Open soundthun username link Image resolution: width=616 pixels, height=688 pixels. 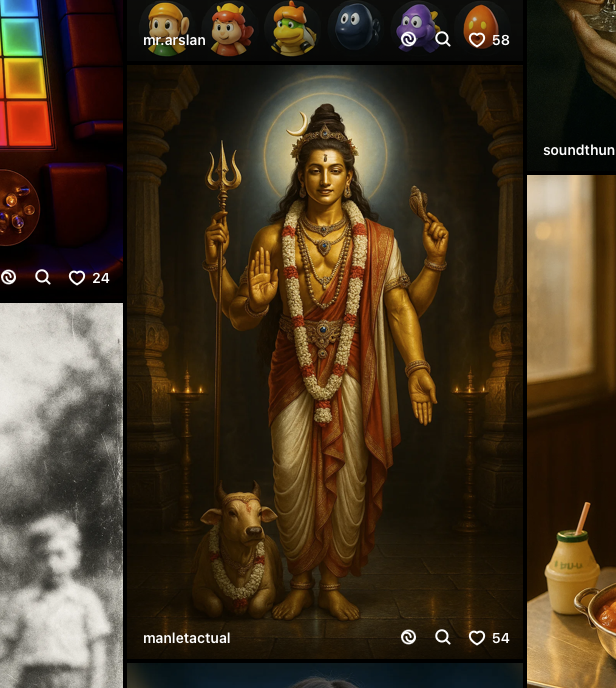579,150
